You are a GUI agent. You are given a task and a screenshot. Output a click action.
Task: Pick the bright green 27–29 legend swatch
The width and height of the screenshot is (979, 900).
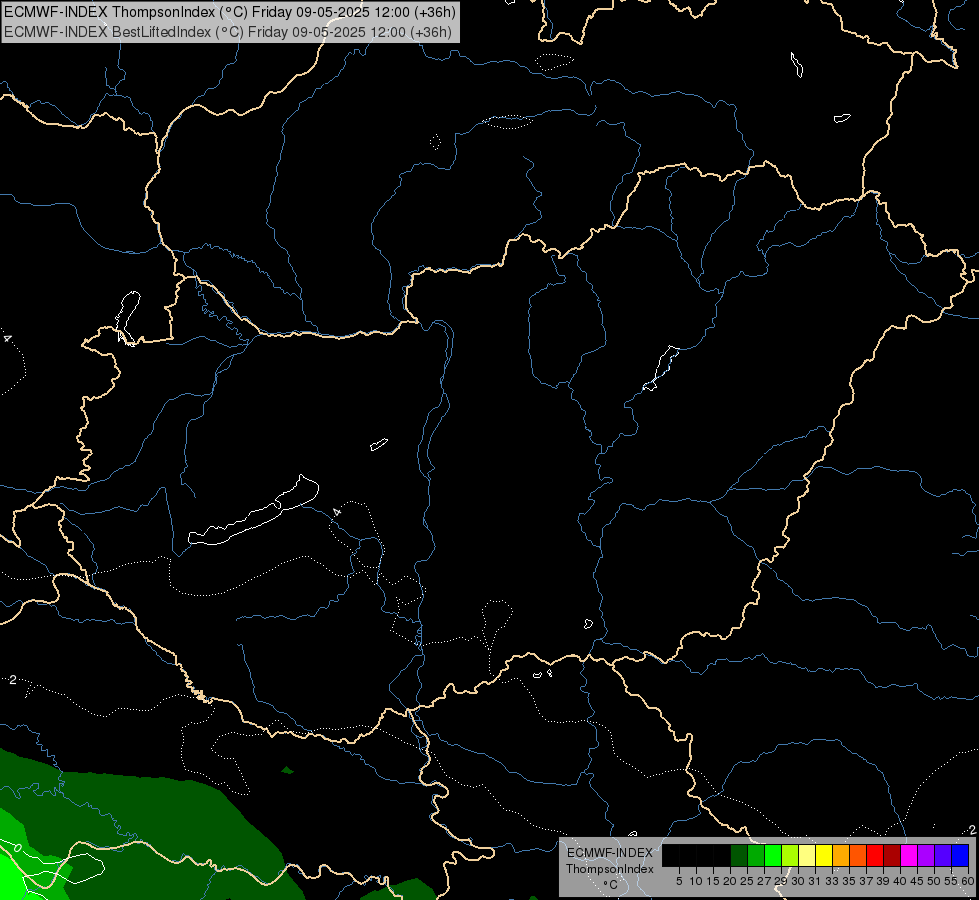773,856
